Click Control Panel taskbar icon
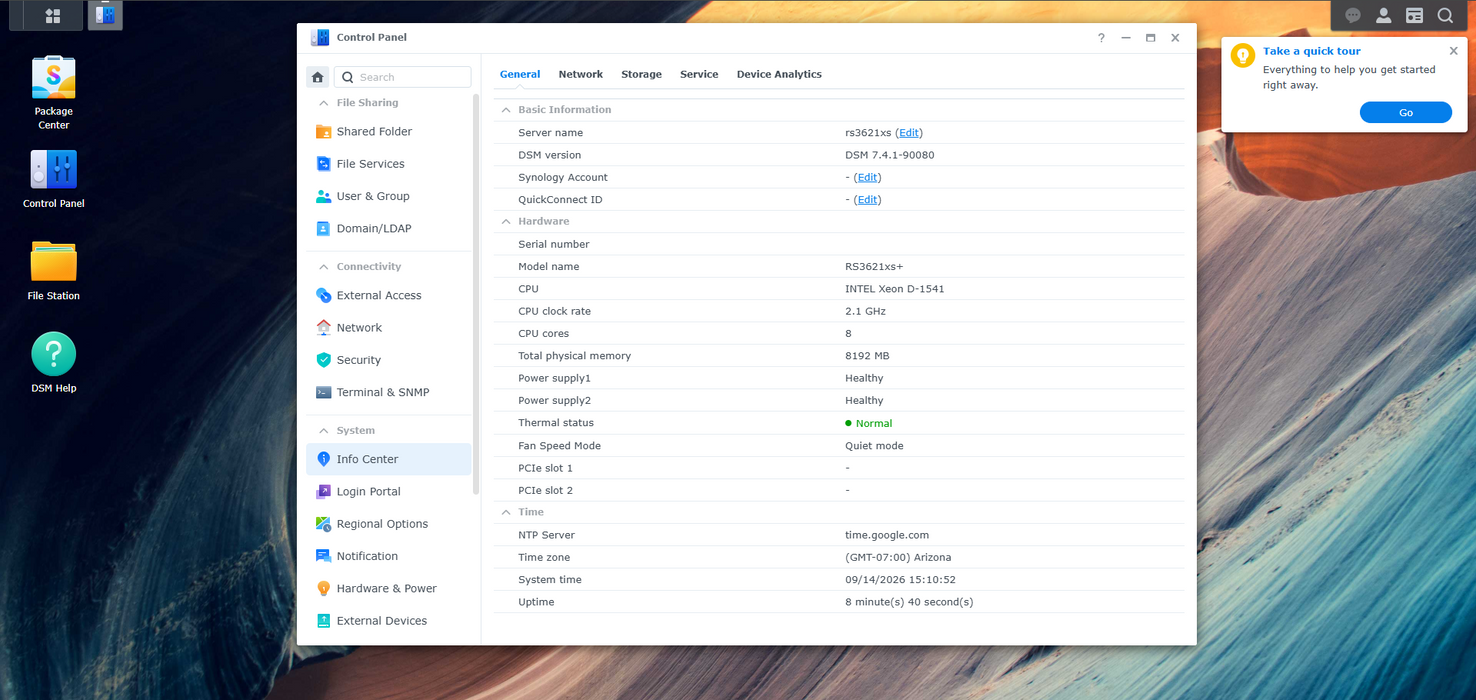 (105, 15)
